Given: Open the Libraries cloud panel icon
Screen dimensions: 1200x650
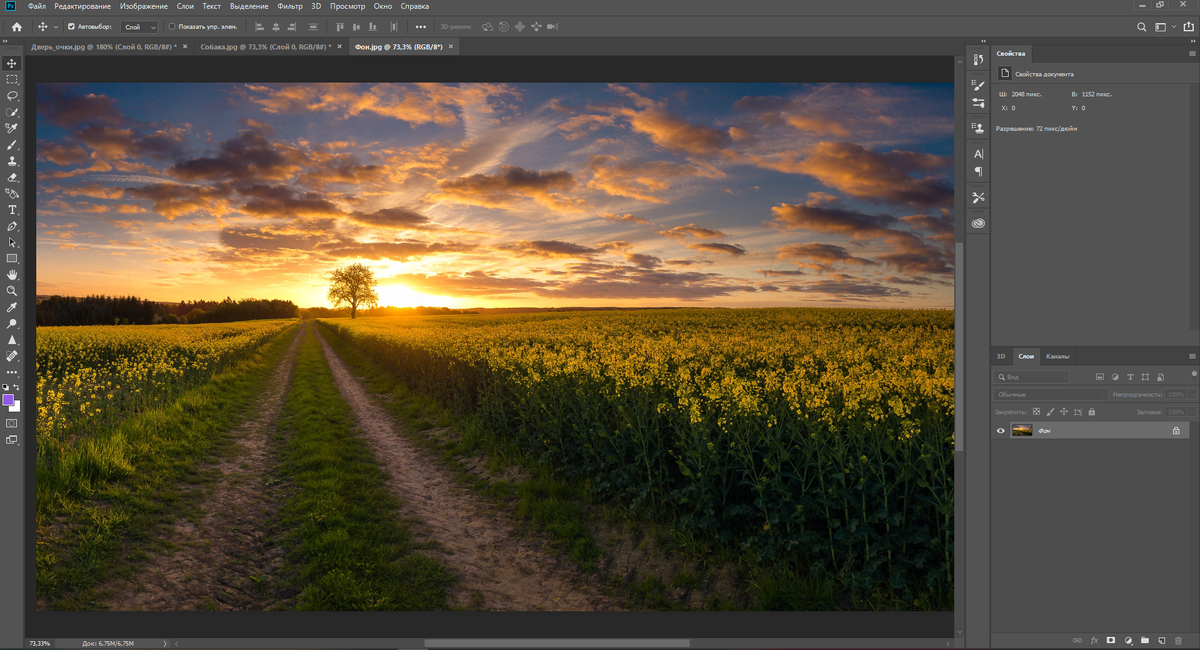Looking at the screenshot, I should point(978,223).
